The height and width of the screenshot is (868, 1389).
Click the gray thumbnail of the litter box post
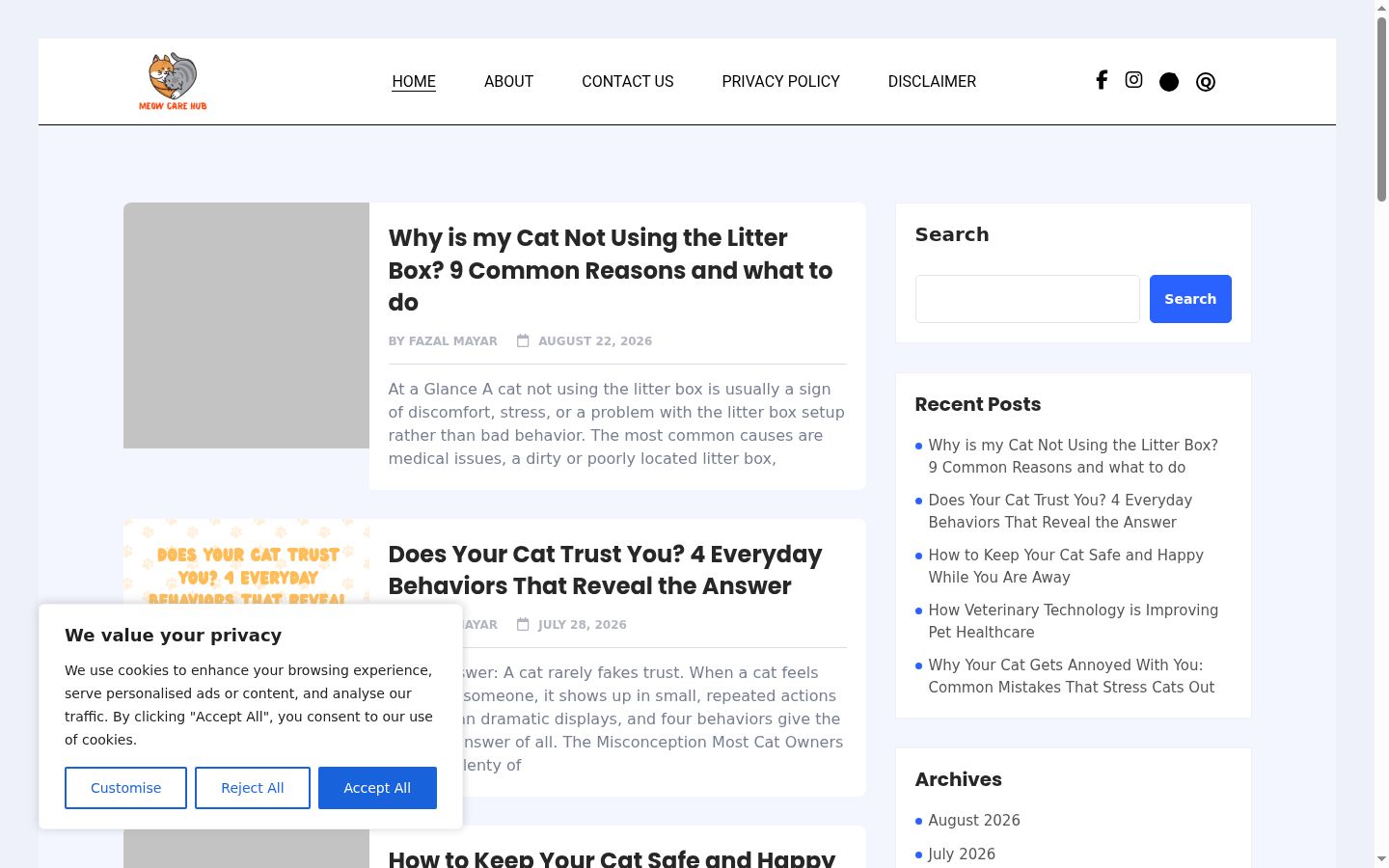coord(246,325)
